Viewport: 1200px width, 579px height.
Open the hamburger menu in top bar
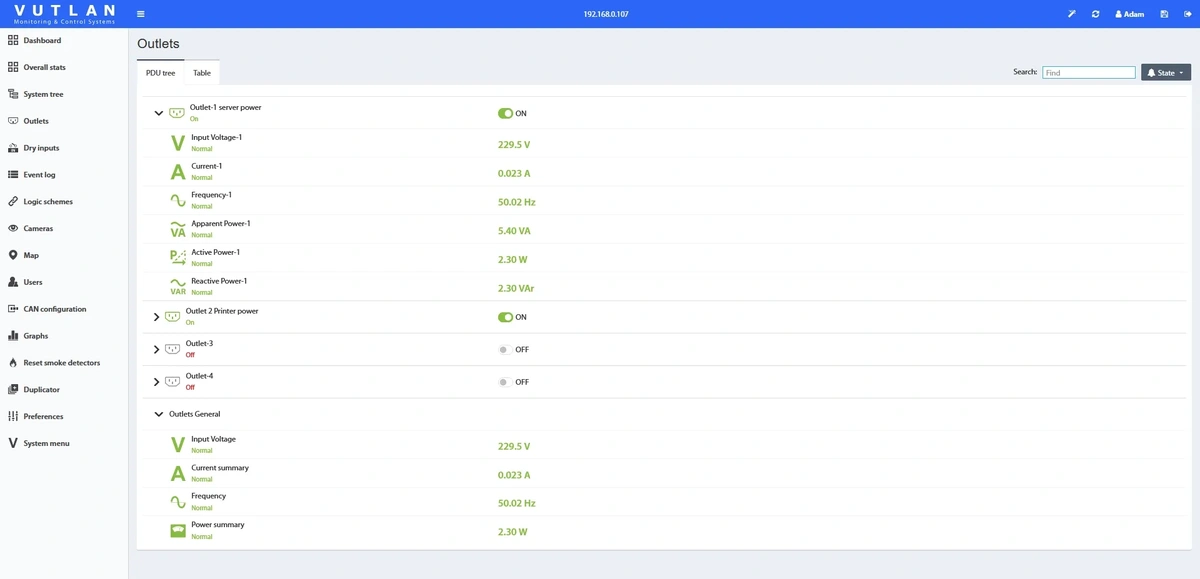click(140, 14)
